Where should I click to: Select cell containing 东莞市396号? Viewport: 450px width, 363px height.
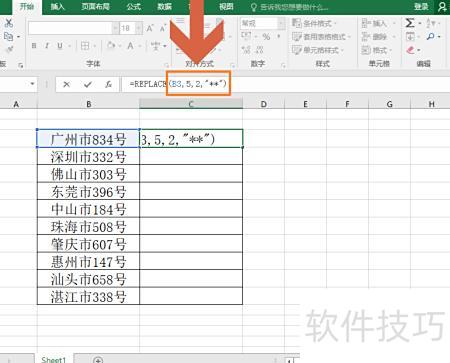point(88,191)
